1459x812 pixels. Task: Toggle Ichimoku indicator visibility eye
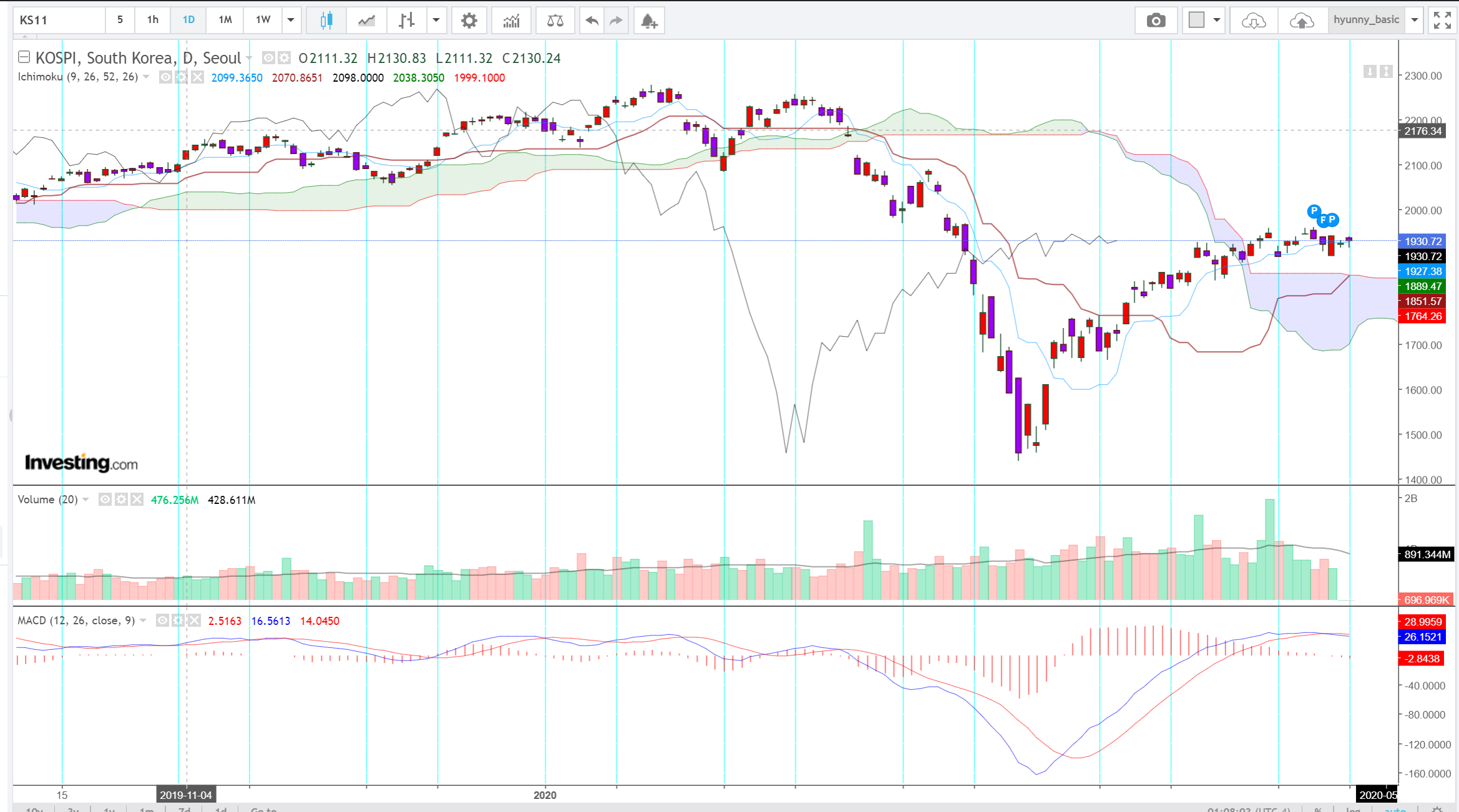click(165, 77)
